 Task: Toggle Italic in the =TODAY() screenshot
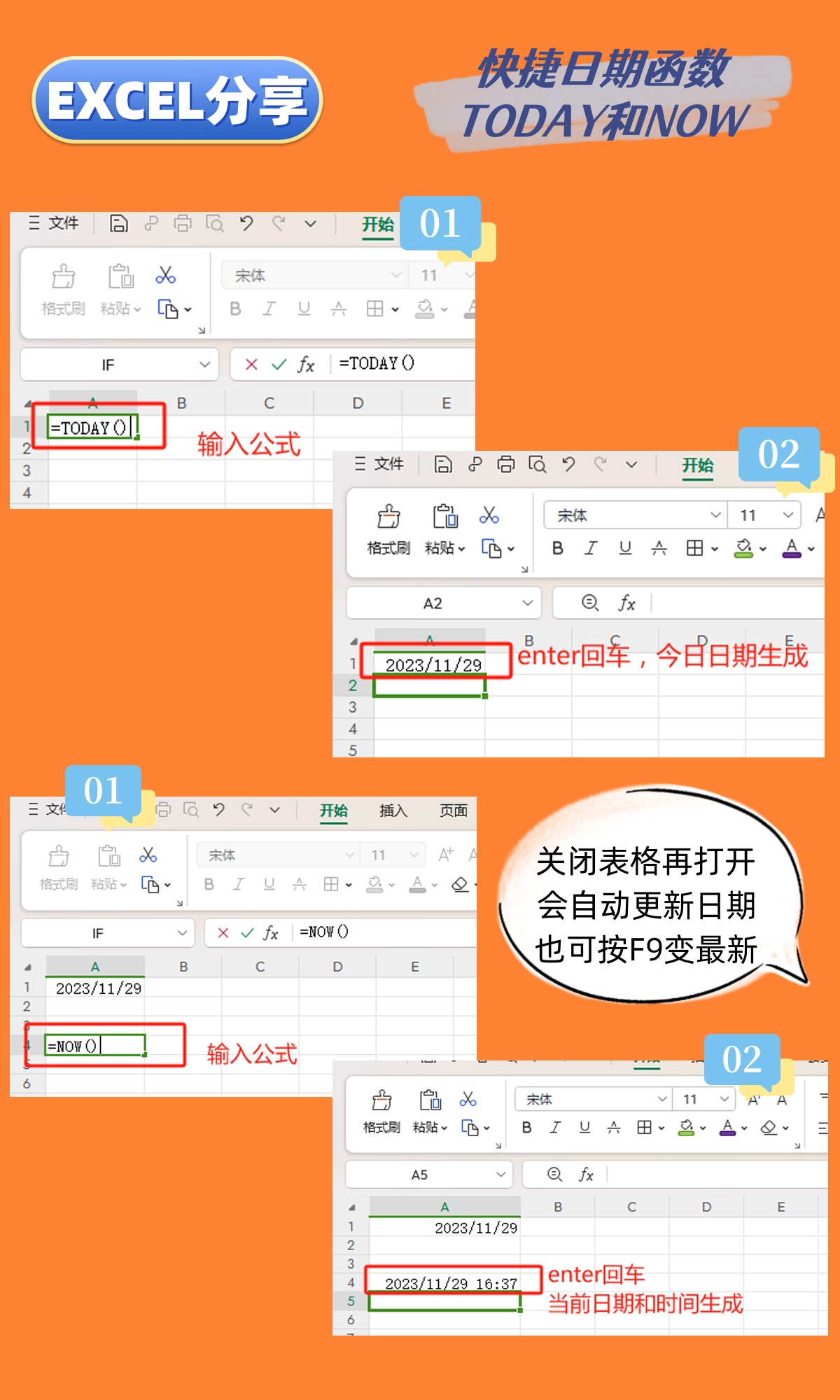pyautogui.click(x=269, y=309)
